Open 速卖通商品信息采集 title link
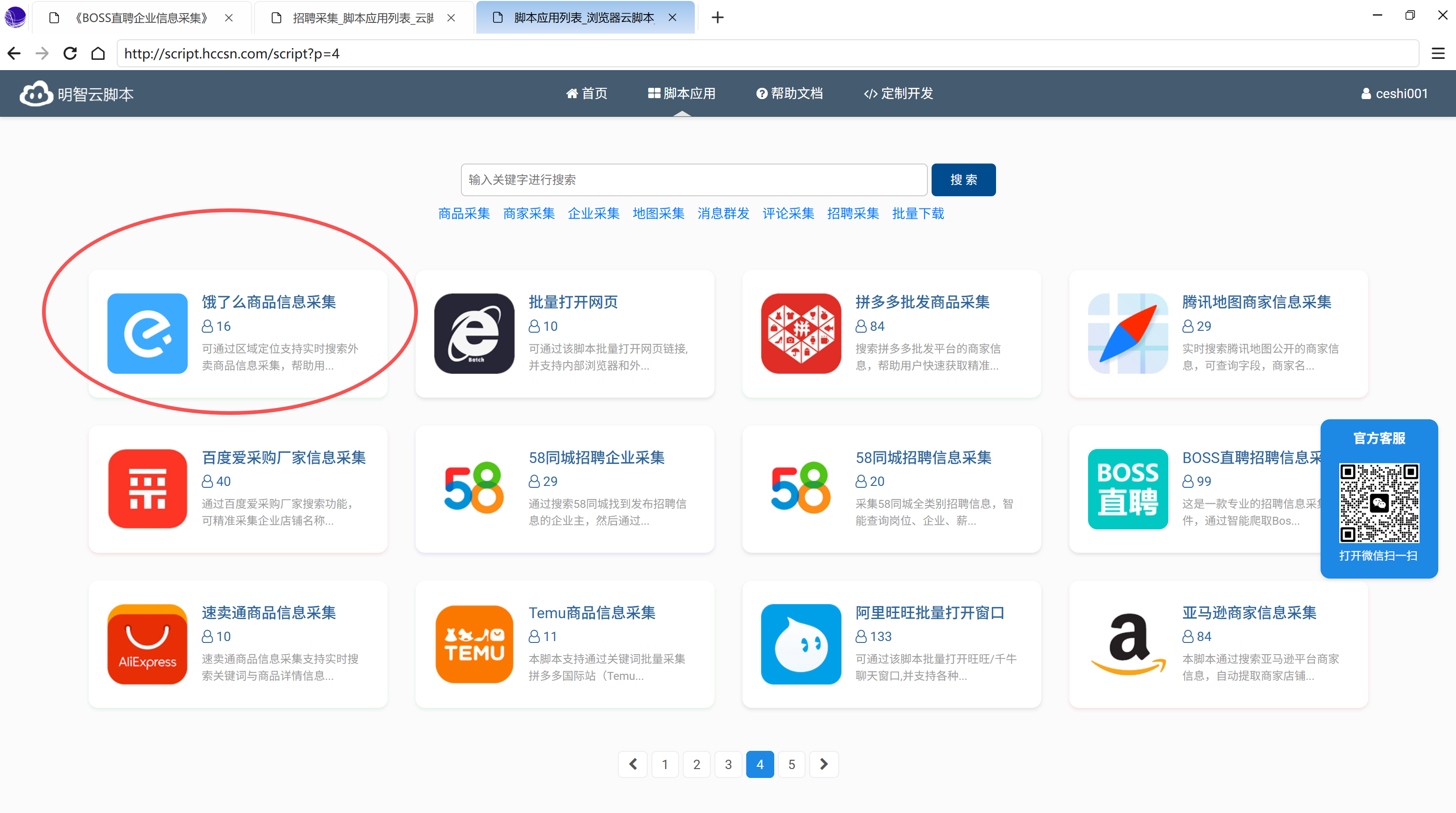 tap(269, 612)
